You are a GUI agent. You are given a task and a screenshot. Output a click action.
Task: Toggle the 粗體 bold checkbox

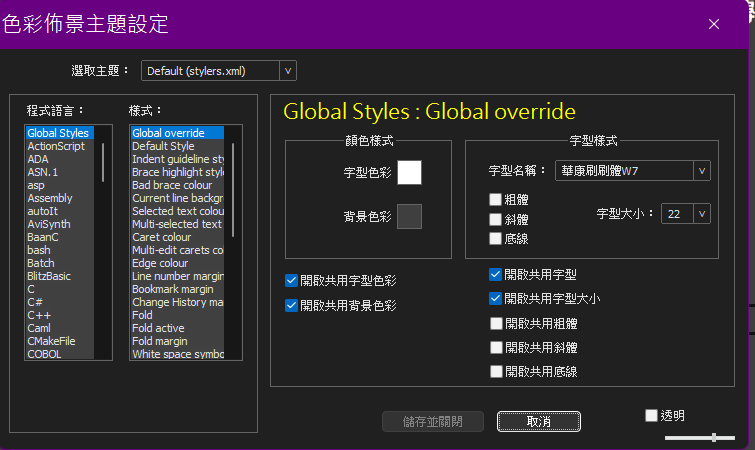tap(495, 199)
